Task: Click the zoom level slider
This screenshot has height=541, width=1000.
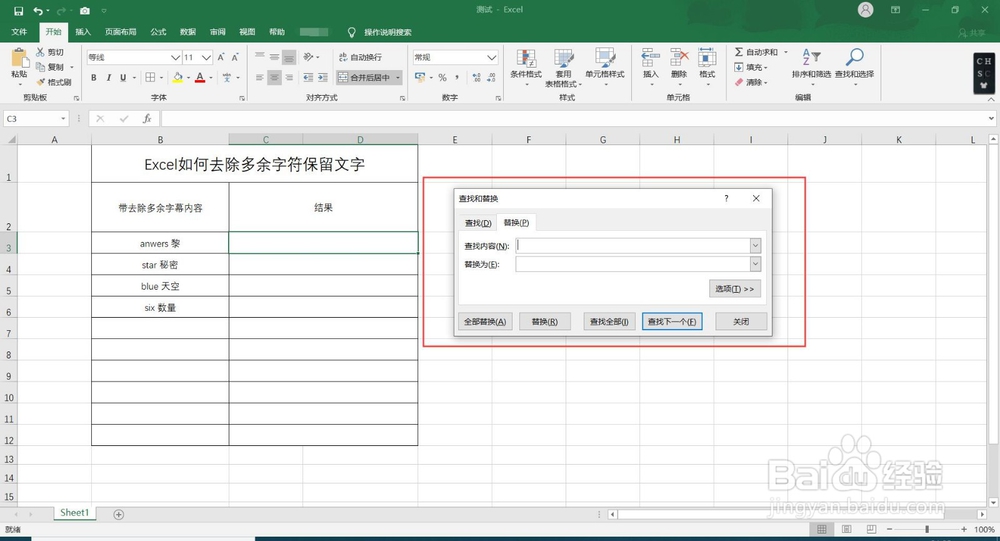Action: click(x=927, y=530)
